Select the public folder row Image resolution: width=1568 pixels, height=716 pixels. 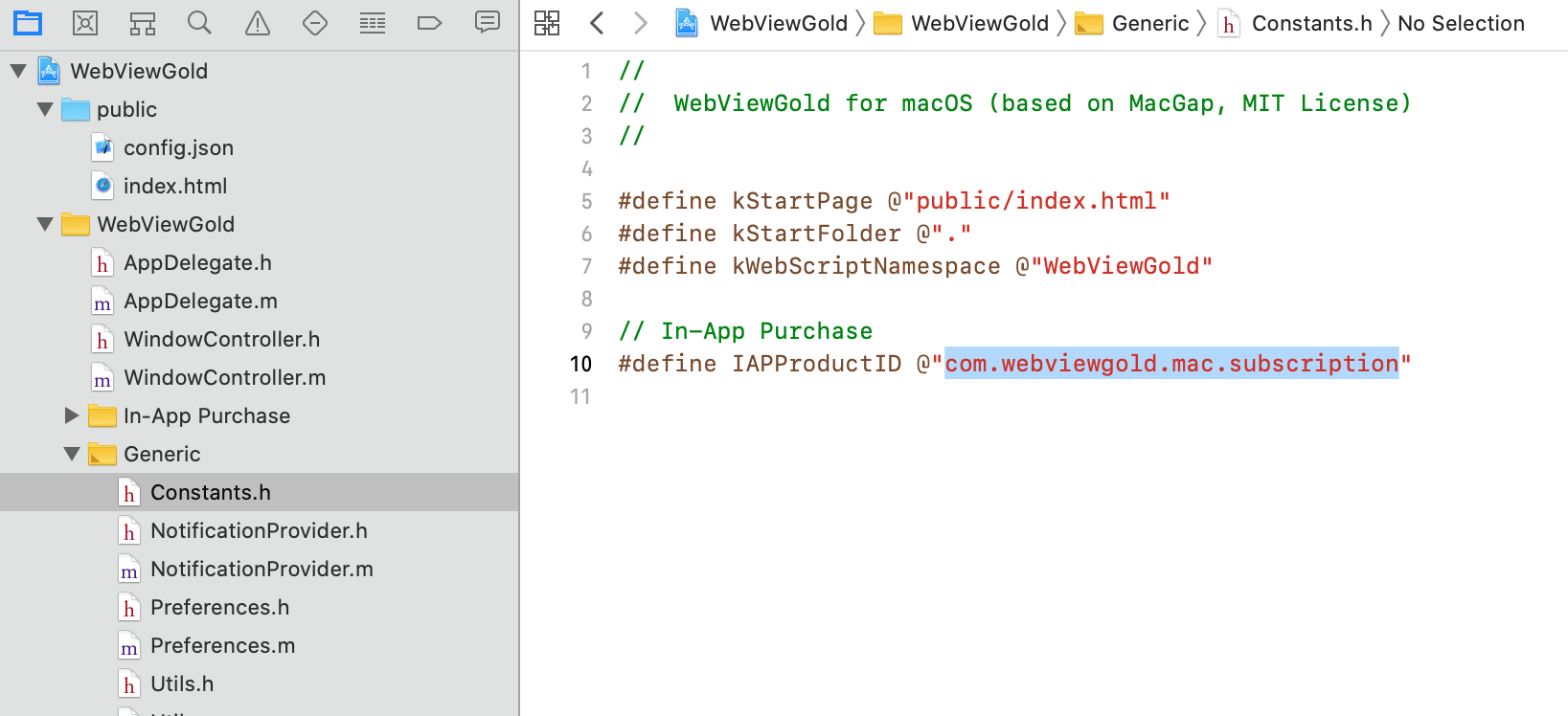(x=260, y=109)
